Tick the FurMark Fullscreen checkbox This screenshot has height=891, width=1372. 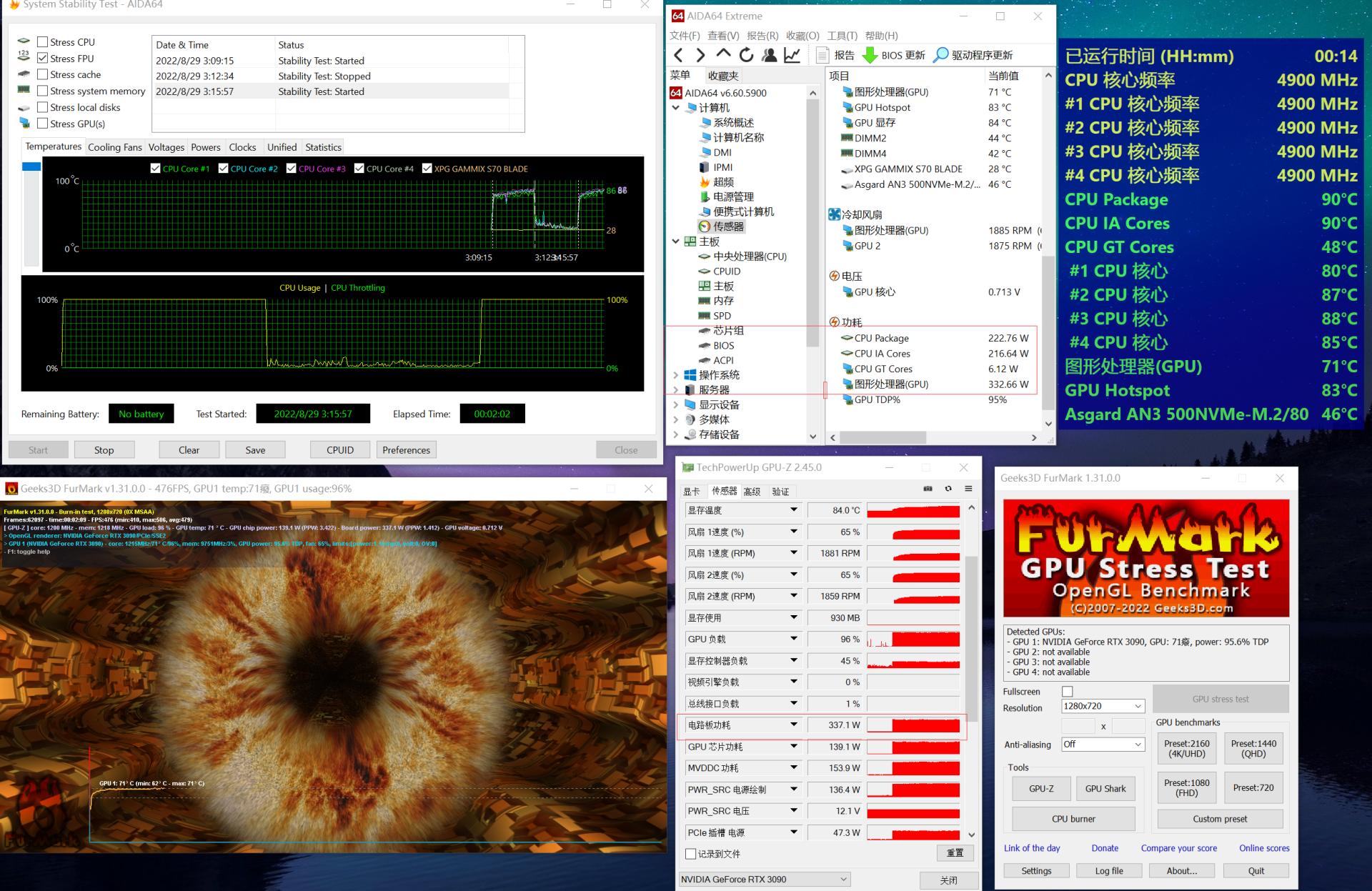[x=1068, y=691]
